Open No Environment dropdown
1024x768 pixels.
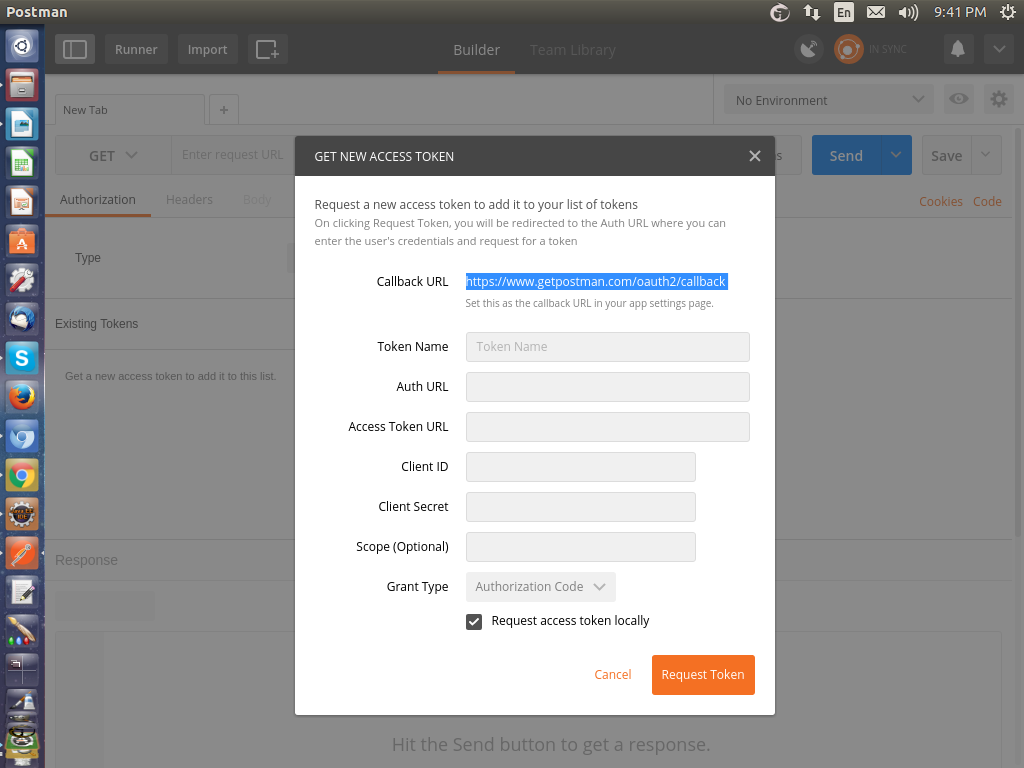click(x=829, y=100)
